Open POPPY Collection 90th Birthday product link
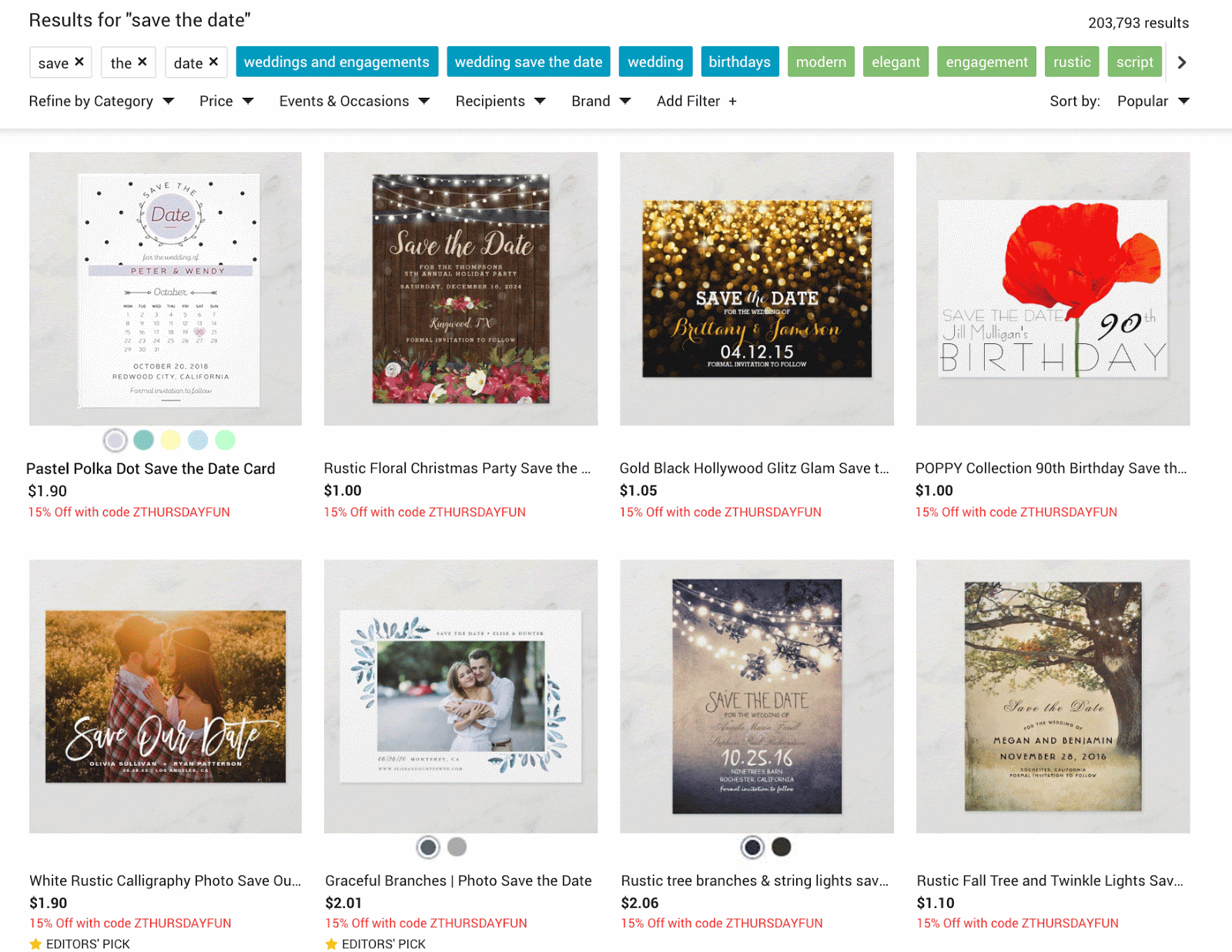Screen dimensions: 1232x952 tap(1050, 468)
